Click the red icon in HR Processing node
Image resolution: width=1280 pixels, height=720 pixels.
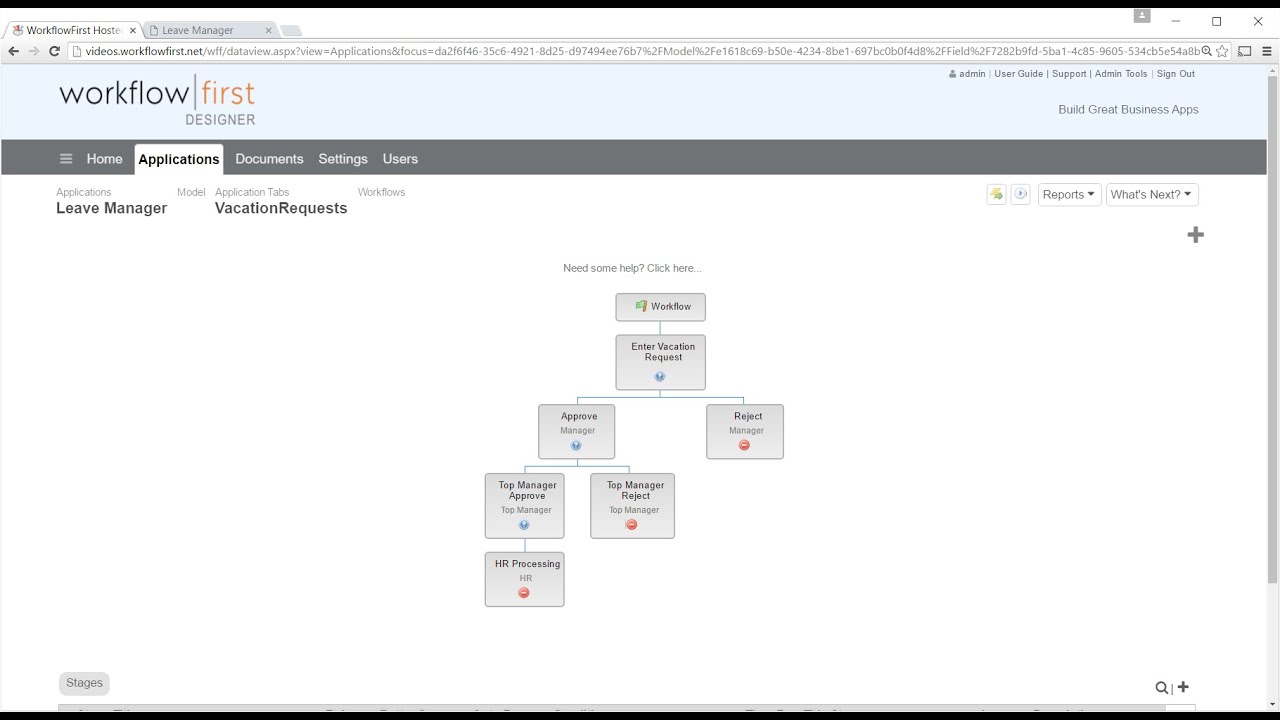point(524,593)
